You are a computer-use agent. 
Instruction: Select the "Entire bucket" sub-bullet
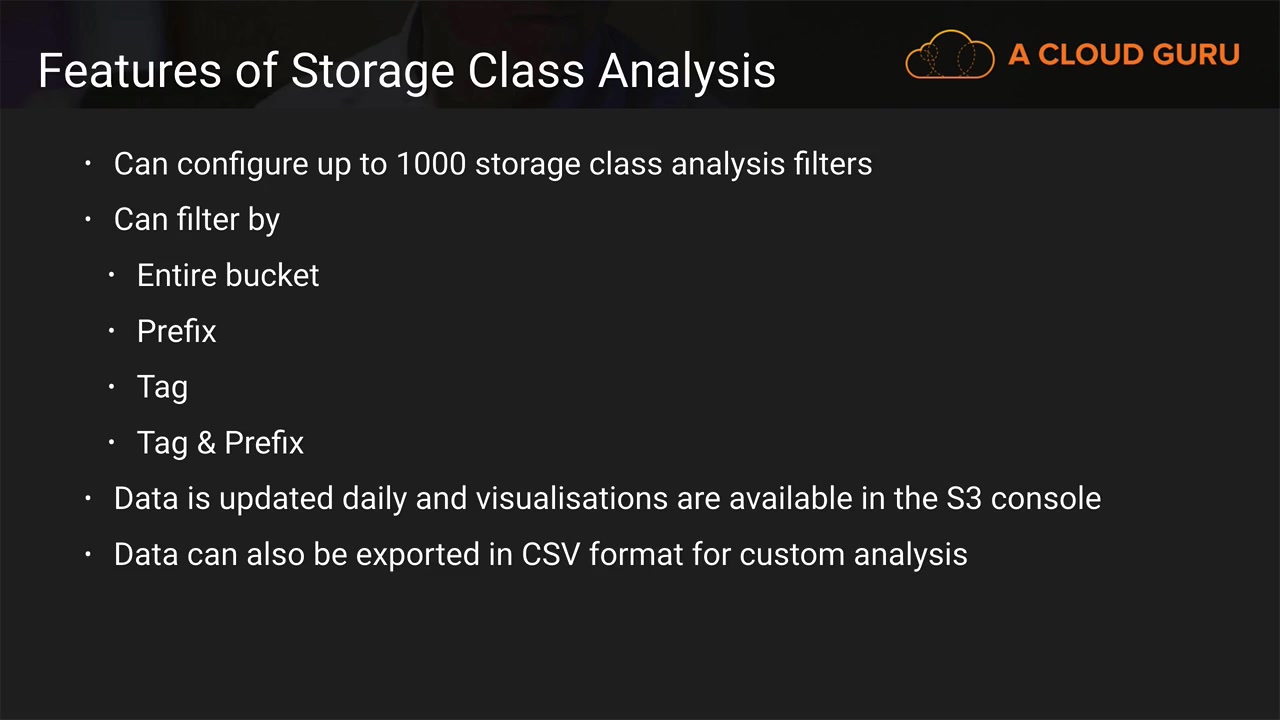tap(227, 275)
